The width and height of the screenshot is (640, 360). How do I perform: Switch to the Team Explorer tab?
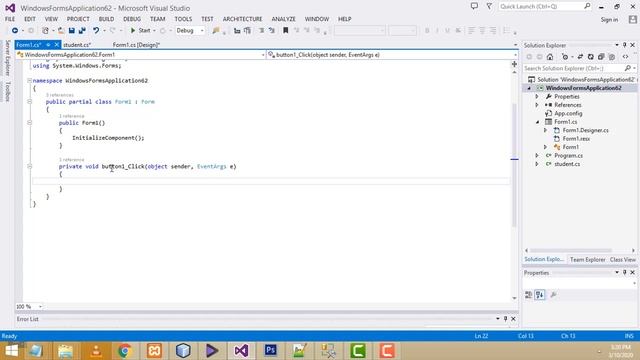point(587,260)
